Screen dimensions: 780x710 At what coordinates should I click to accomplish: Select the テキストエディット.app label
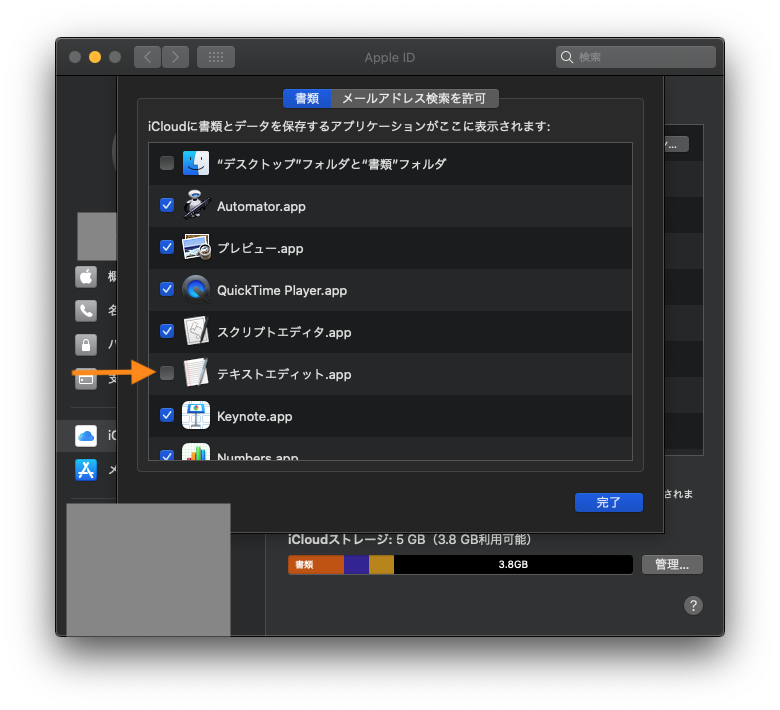coord(284,374)
